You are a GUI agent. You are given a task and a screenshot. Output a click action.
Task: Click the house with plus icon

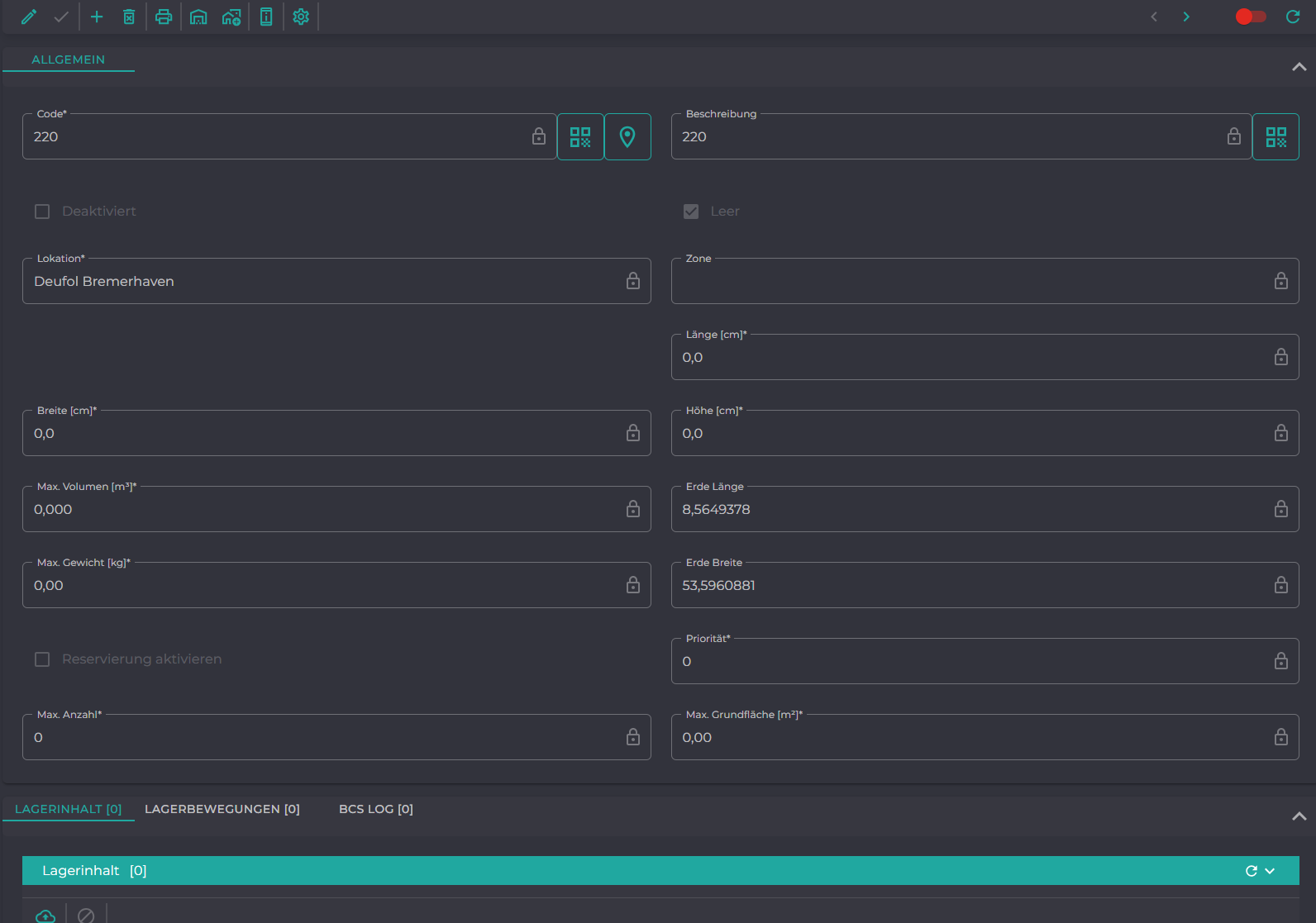click(231, 17)
